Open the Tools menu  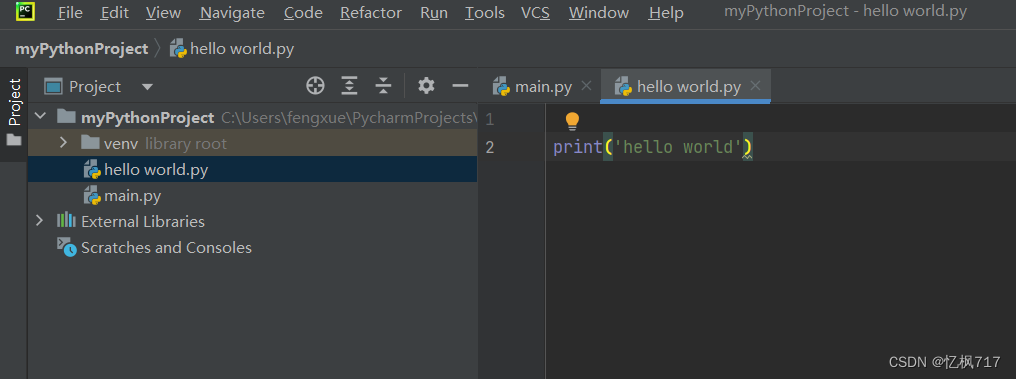click(x=485, y=13)
